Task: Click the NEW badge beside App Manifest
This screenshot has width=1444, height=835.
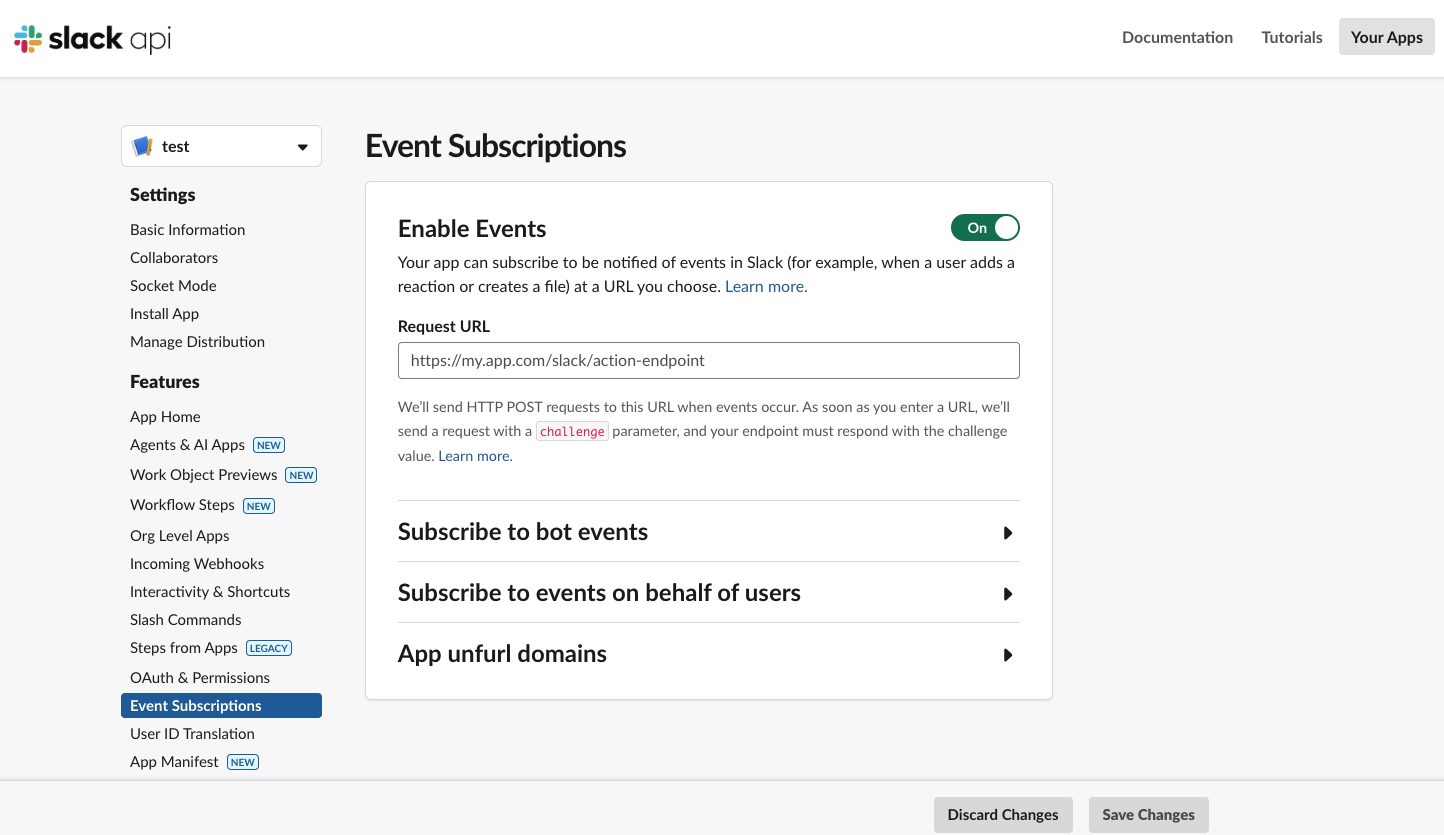Action: click(243, 762)
